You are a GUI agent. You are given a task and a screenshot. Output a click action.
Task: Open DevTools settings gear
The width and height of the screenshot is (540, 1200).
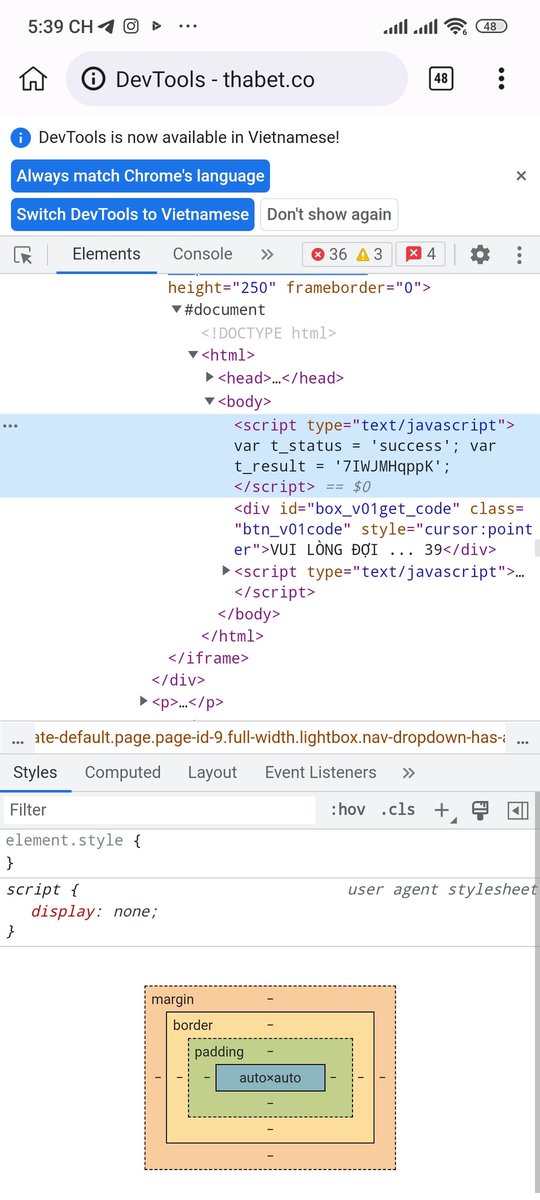[x=480, y=255]
